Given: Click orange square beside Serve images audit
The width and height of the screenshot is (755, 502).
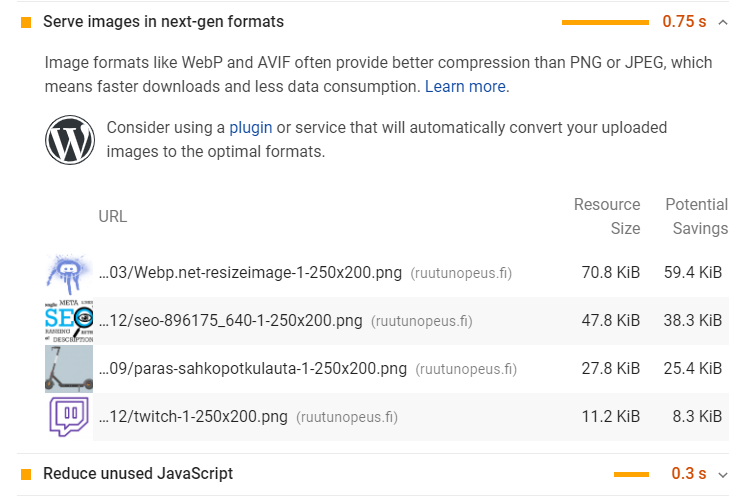Looking at the screenshot, I should tap(26, 22).
